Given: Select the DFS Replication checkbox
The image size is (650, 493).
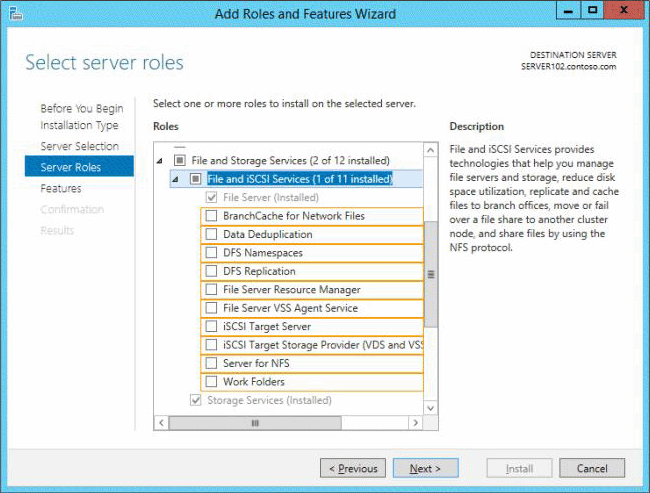Looking at the screenshot, I should [x=211, y=271].
